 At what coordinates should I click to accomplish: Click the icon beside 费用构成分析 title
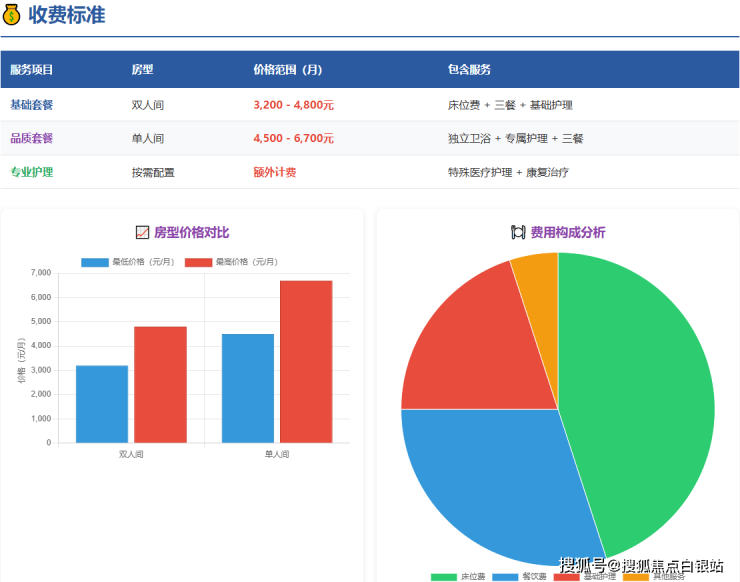(518, 233)
